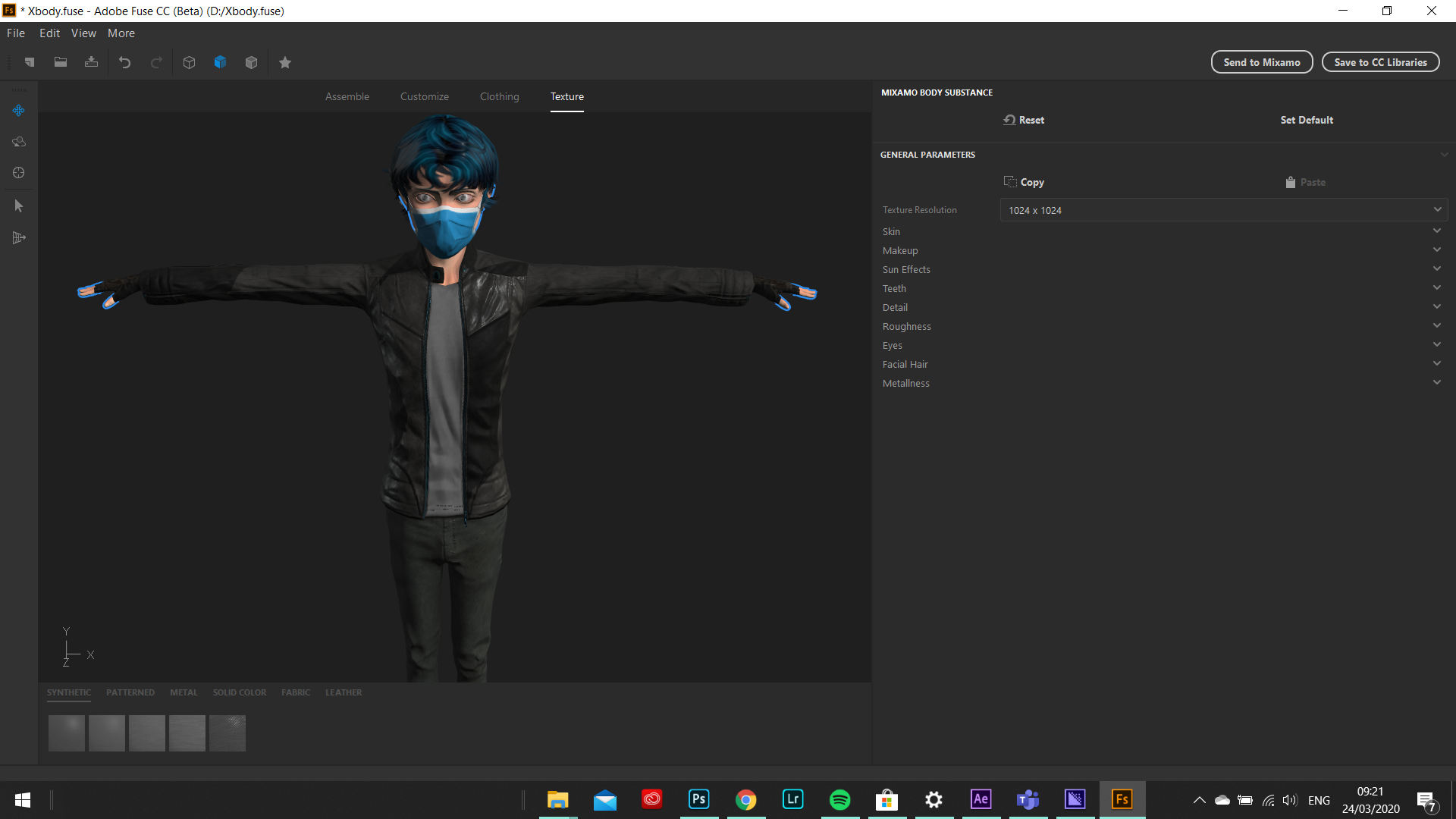Click the new file icon in toolbar
The width and height of the screenshot is (1456, 819).
30,62
